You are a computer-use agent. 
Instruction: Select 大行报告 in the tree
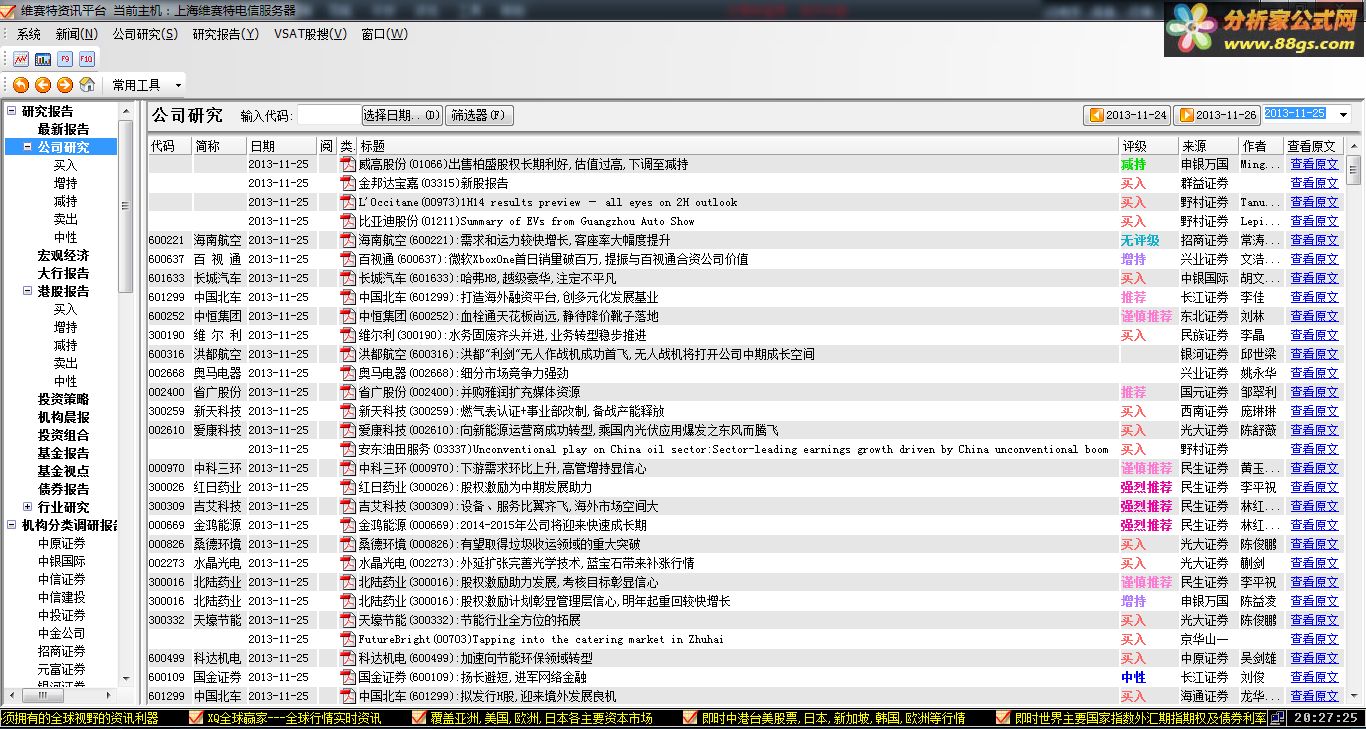pos(63,273)
